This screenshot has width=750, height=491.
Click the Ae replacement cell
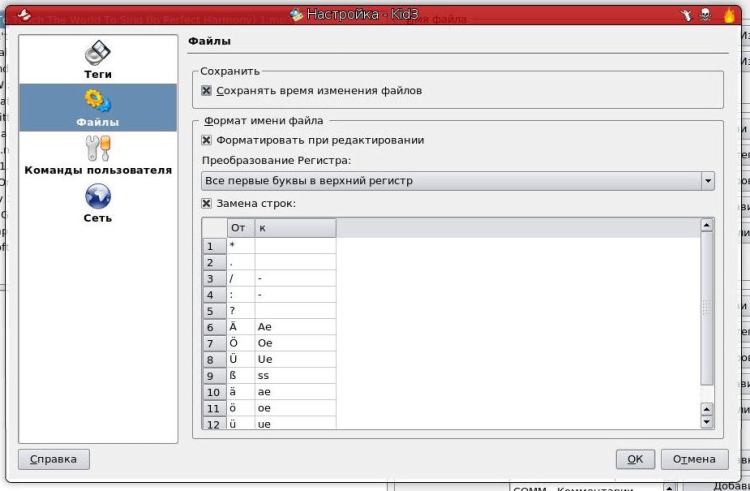click(x=295, y=327)
